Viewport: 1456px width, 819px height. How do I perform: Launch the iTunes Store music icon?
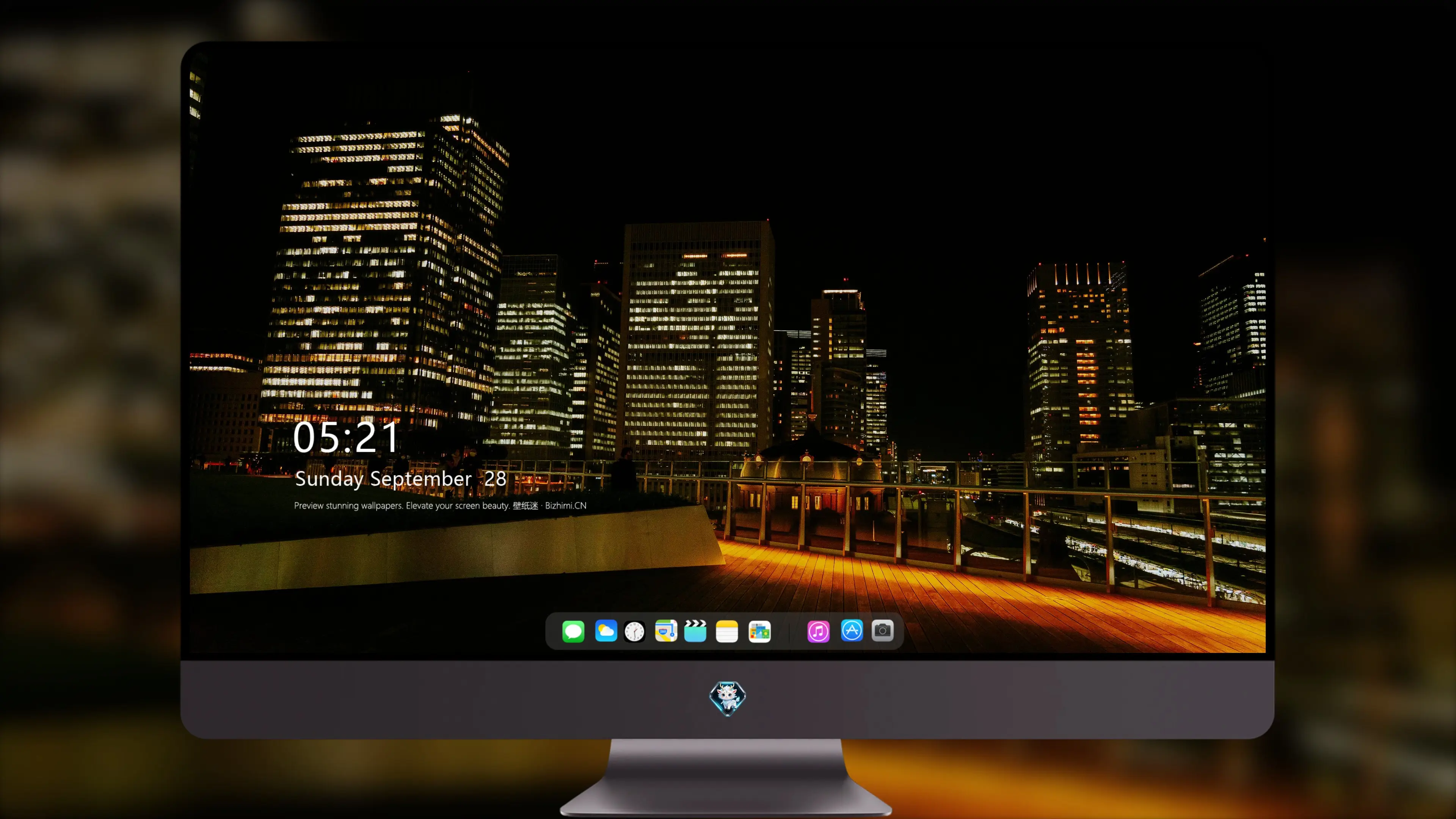pos(819,631)
